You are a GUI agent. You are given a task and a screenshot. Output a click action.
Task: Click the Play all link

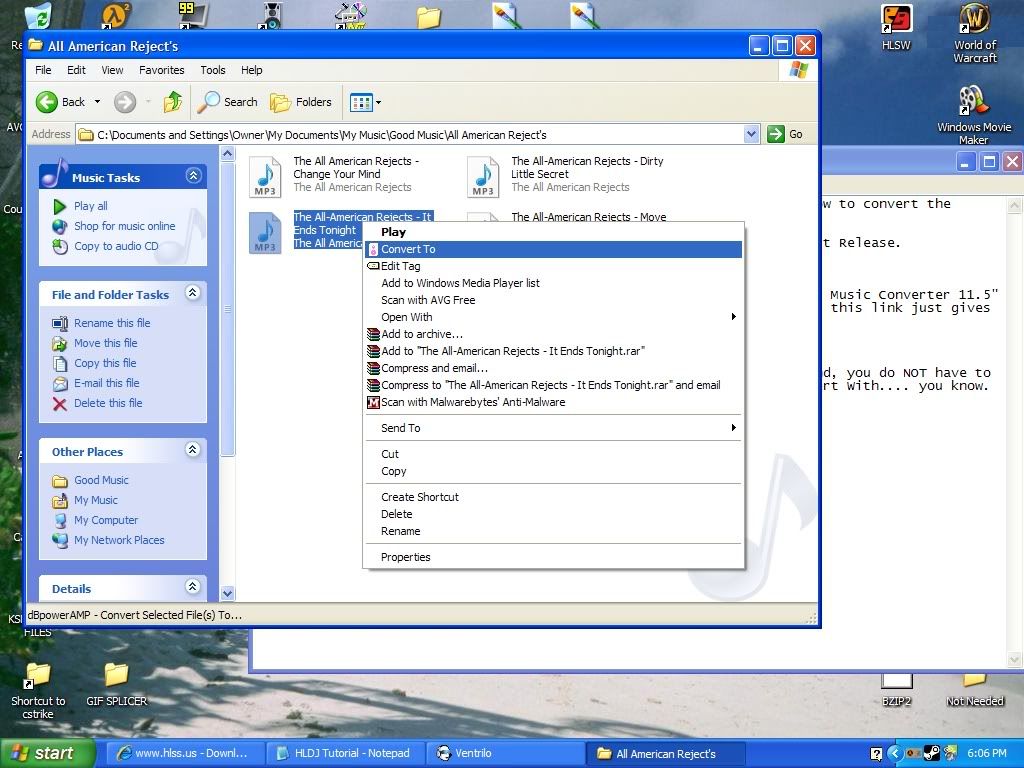pyautogui.click(x=90, y=206)
